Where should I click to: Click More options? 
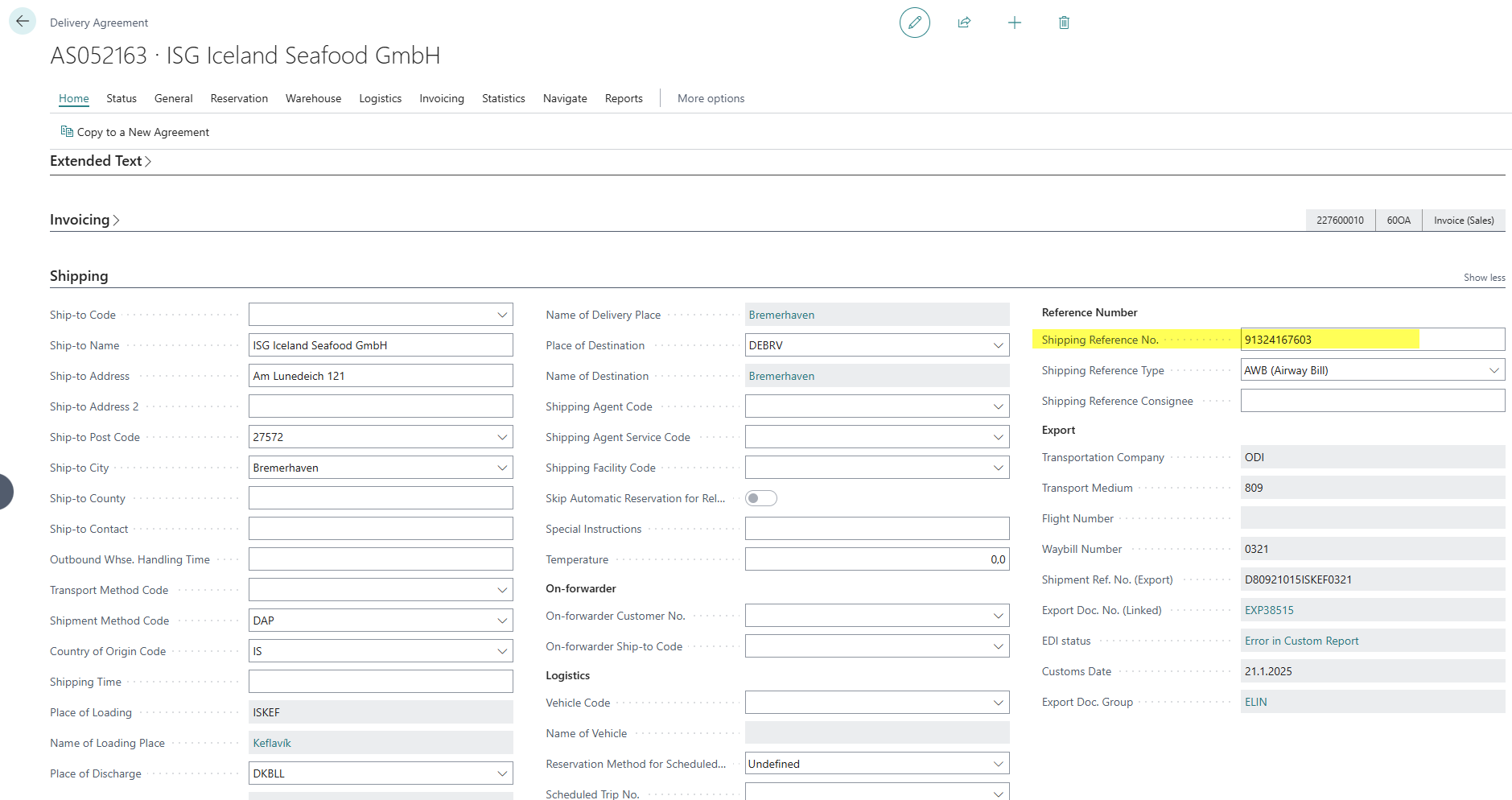[711, 98]
